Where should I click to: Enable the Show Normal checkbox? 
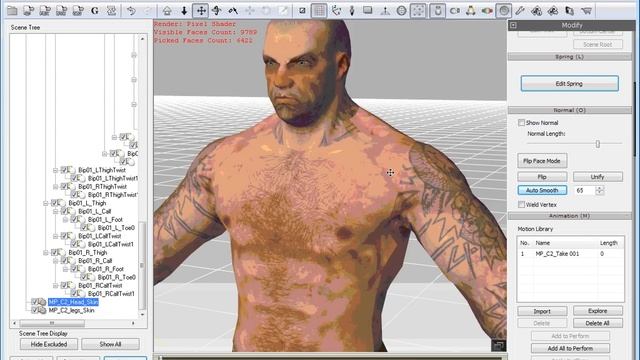pos(521,122)
